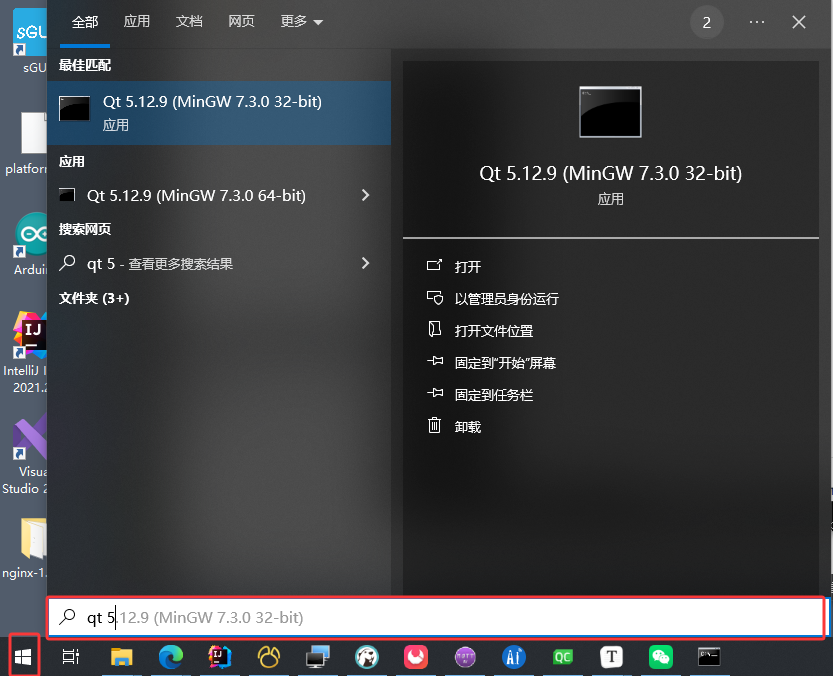Click the pin-to-Start pin icon
This screenshot has width=833, height=676.
click(435, 361)
